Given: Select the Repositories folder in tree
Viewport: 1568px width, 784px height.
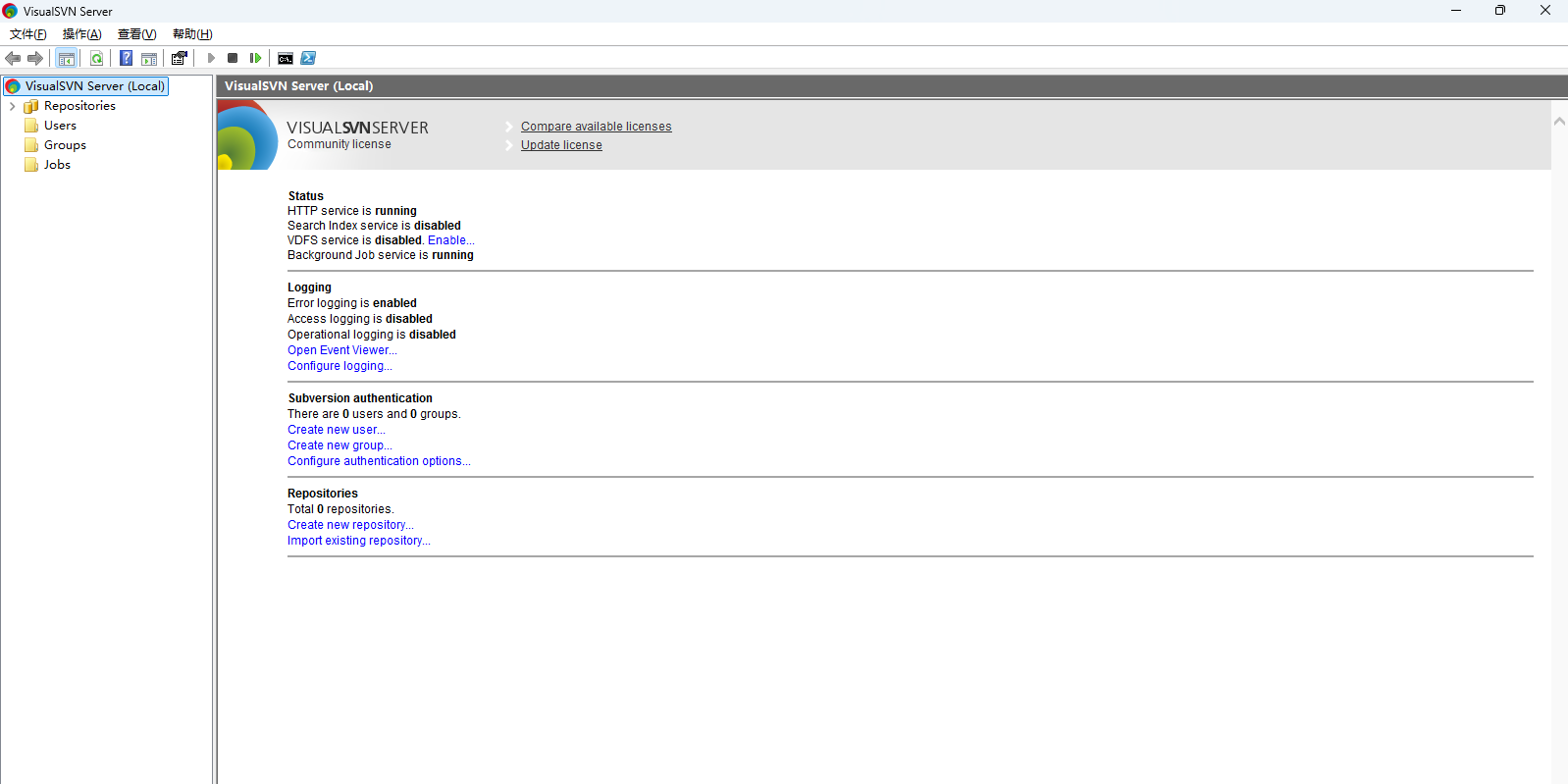Looking at the screenshot, I should click(70, 106).
